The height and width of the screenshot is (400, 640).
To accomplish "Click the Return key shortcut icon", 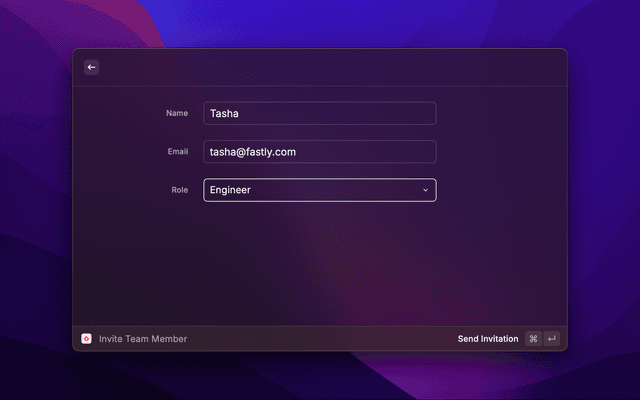I will point(551,339).
